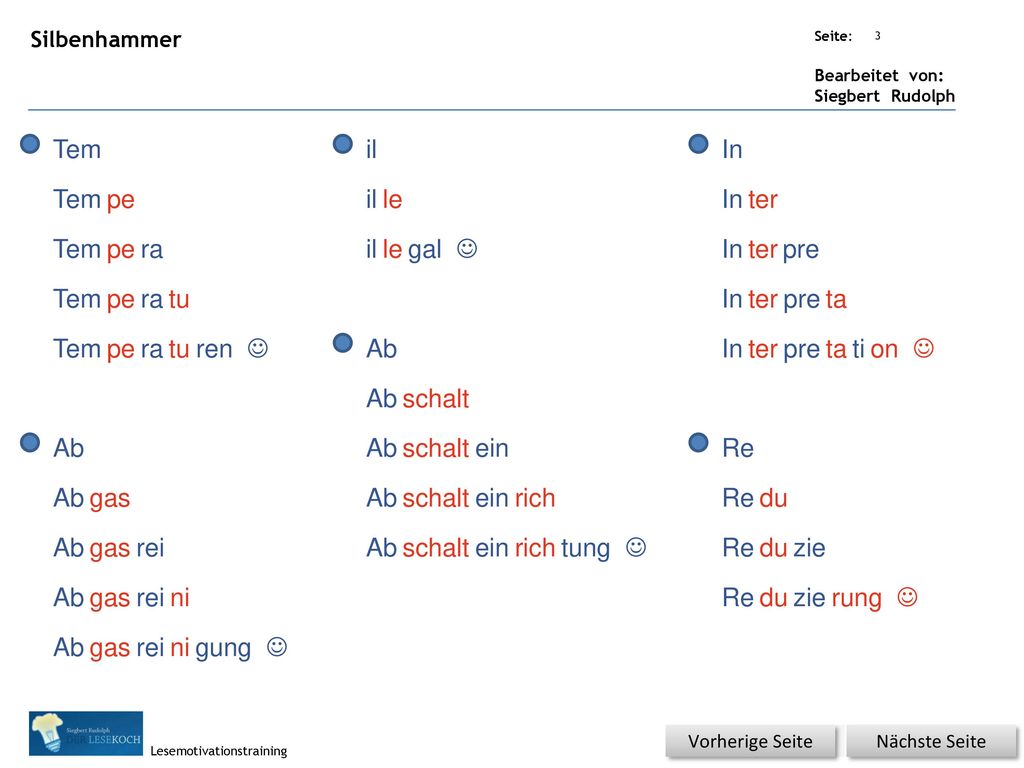Go back with Vorherige Seite button

tap(750, 742)
